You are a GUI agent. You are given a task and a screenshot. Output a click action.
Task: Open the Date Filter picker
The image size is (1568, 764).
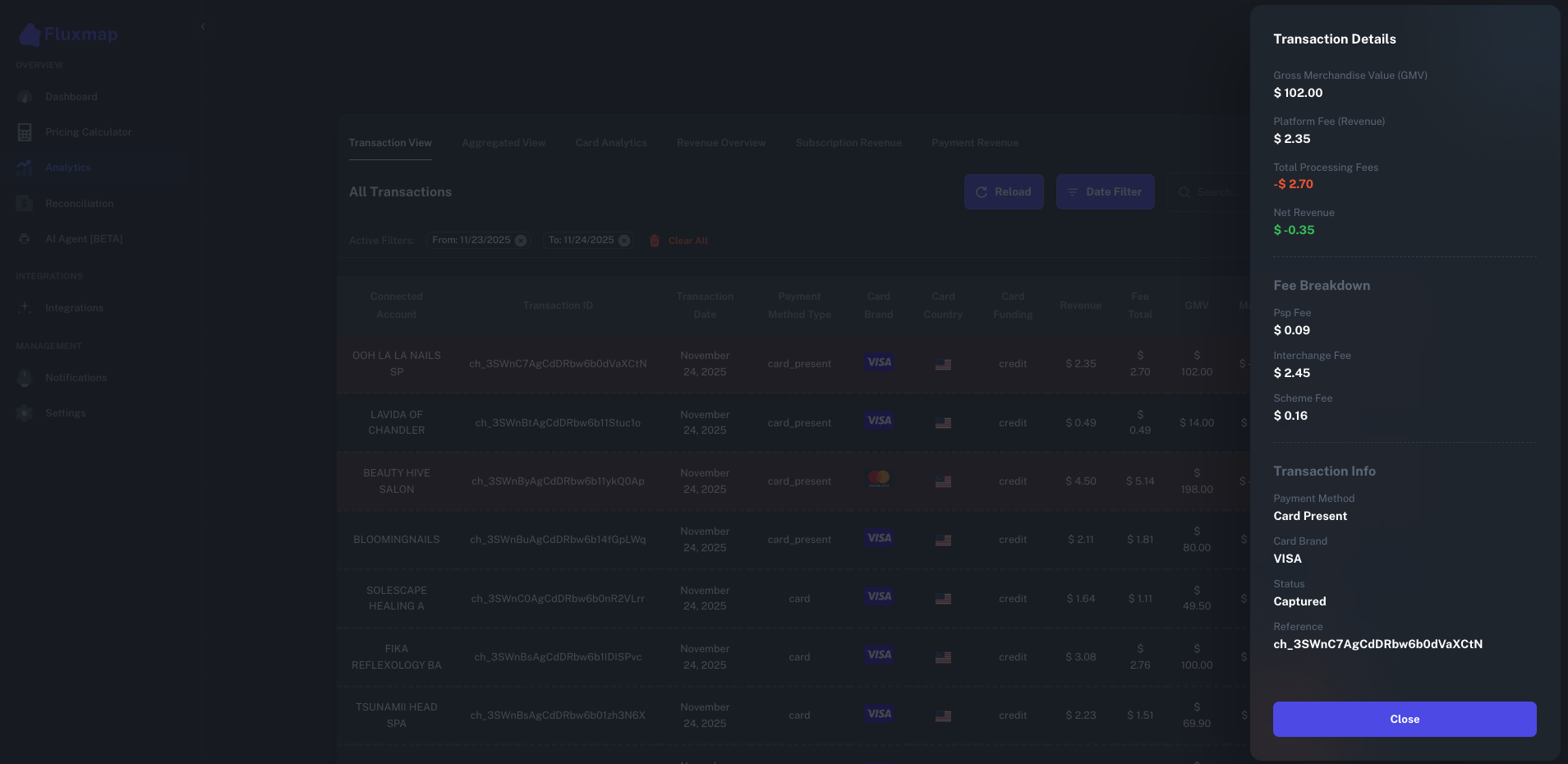[x=1105, y=191]
